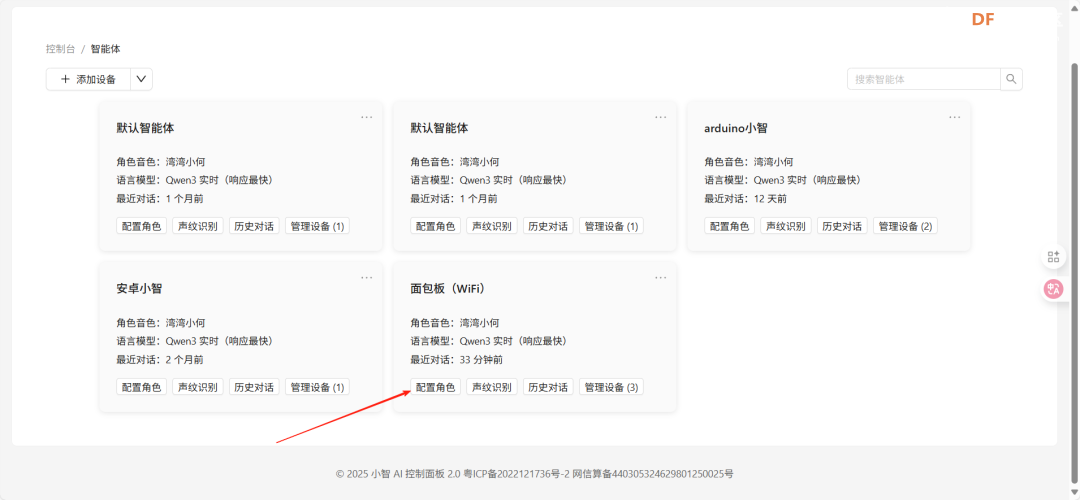The image size is (1080, 500).
Task: Open the more options menu on arduino小智 card
Action: (x=955, y=117)
